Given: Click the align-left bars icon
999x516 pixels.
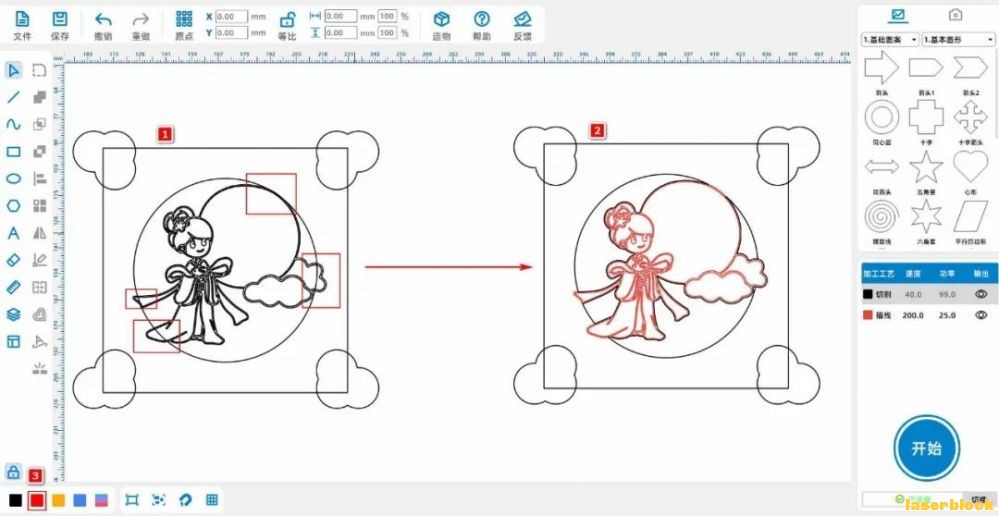Looking at the screenshot, I should point(40,179).
